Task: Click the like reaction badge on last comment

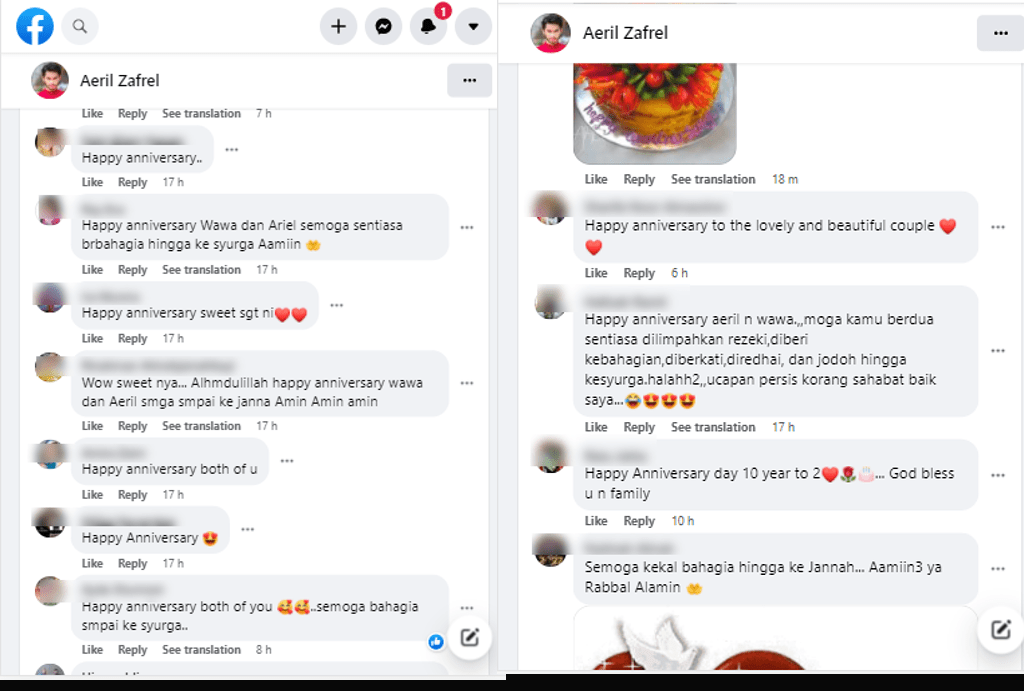Action: 436,642
